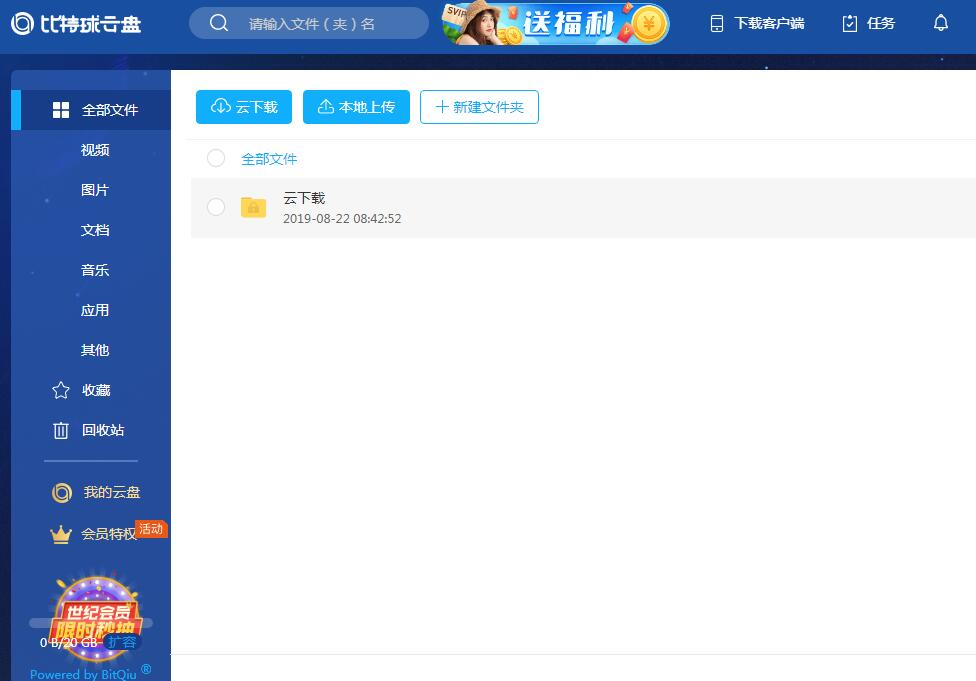Select the 文档 category
976x681 pixels.
pyautogui.click(x=95, y=230)
